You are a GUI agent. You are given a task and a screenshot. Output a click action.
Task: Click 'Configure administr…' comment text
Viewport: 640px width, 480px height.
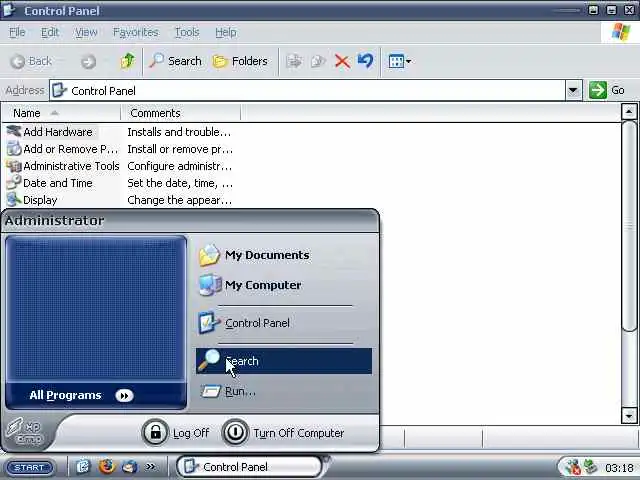pos(180,166)
